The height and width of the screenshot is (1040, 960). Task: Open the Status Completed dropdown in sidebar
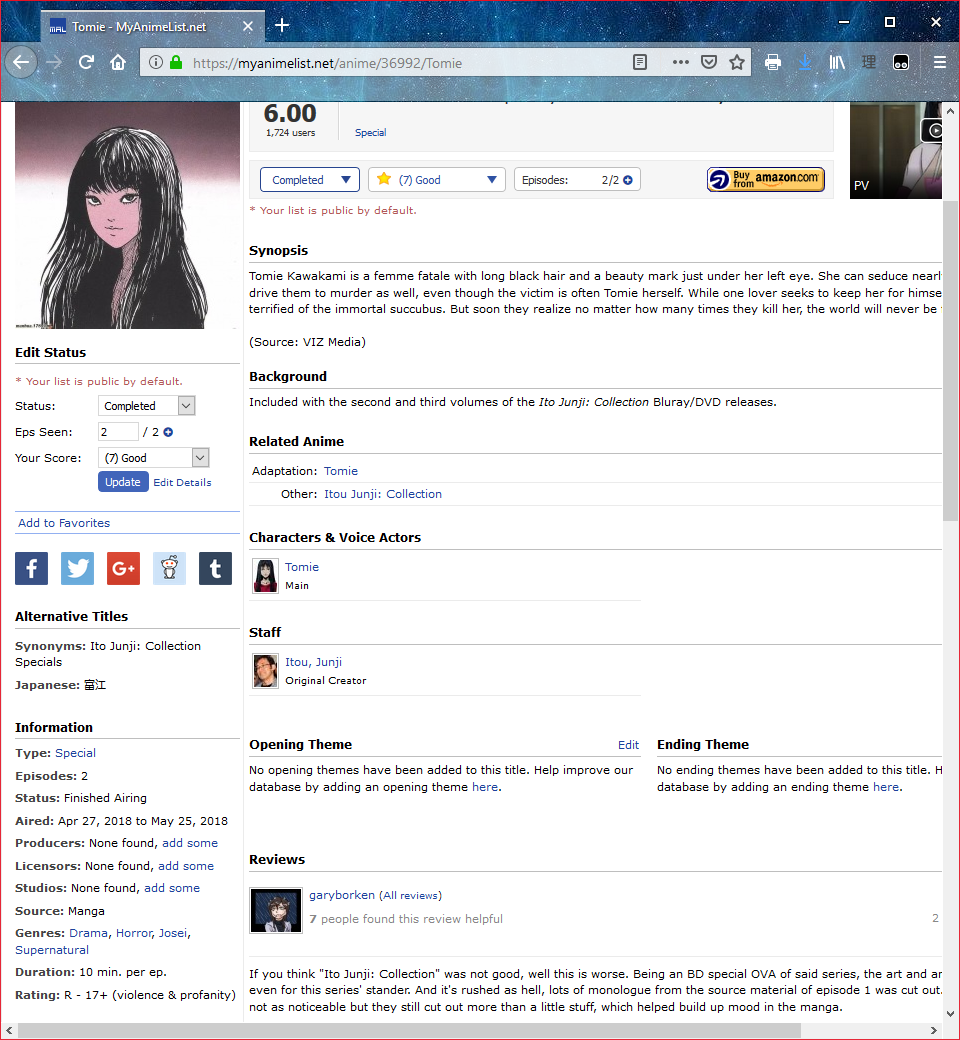[x=147, y=406]
